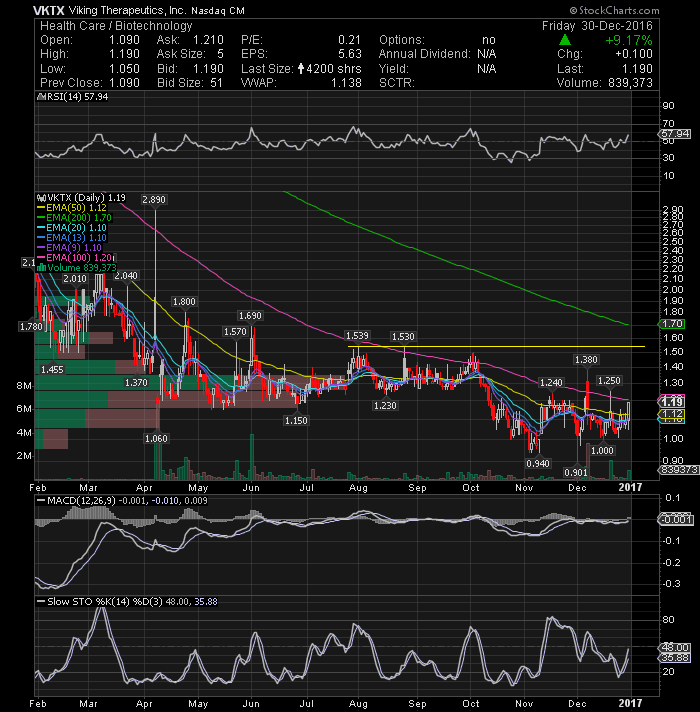Viewport: 700px width, 712px height.
Task: Click the 839373 volume axis tag
Action: 678,470
